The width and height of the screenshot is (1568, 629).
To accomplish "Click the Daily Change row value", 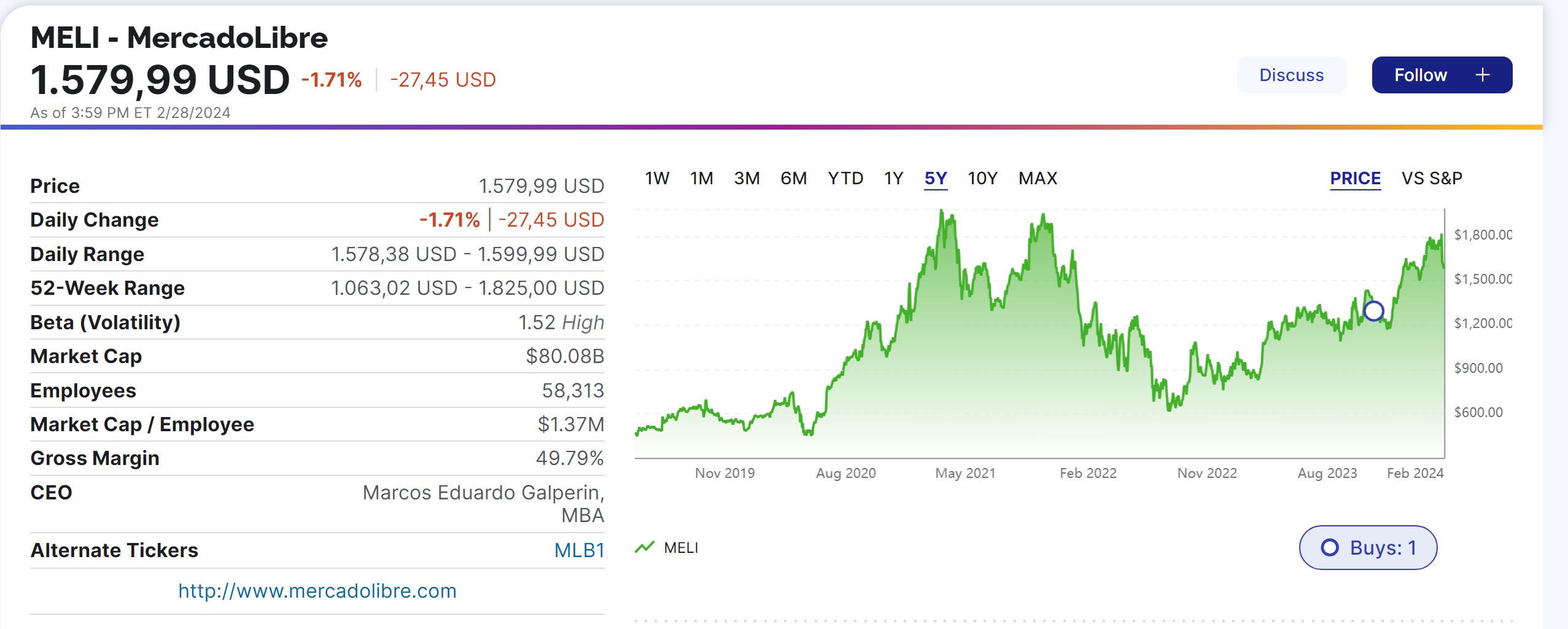I will [512, 220].
